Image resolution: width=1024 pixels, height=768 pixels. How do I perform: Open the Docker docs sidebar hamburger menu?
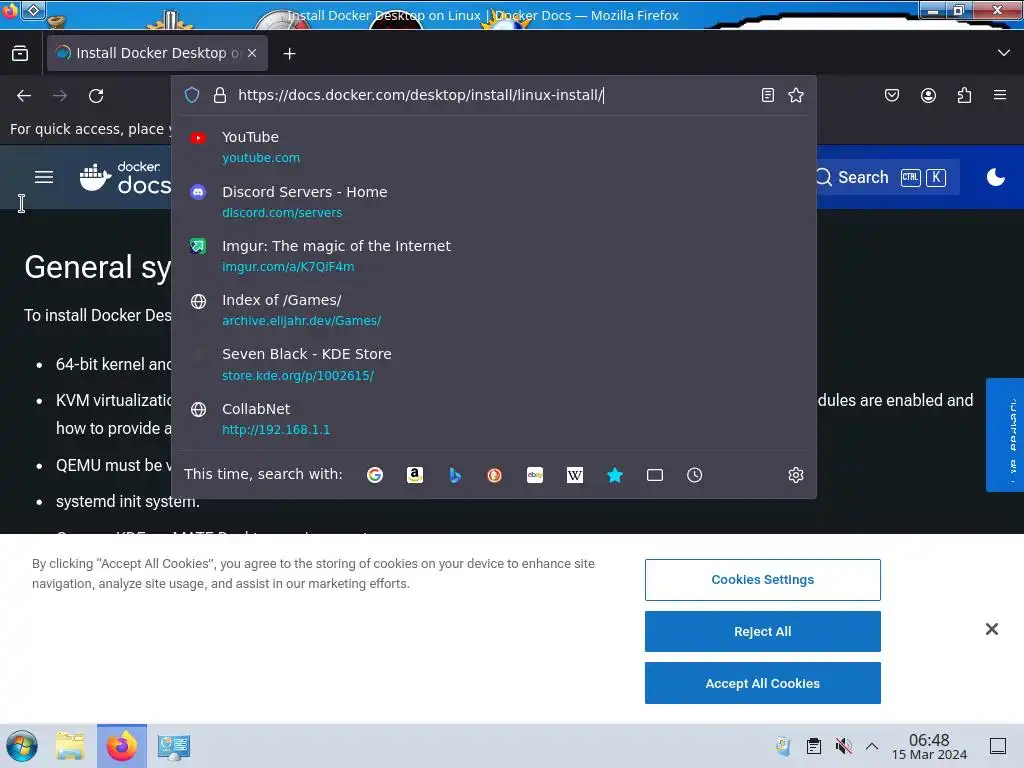[44, 177]
